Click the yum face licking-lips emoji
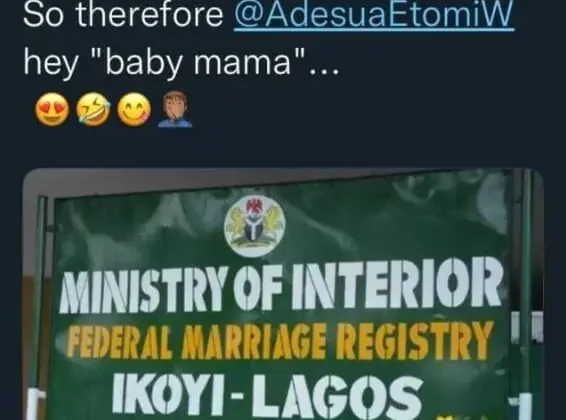 pyautogui.click(x=134, y=110)
